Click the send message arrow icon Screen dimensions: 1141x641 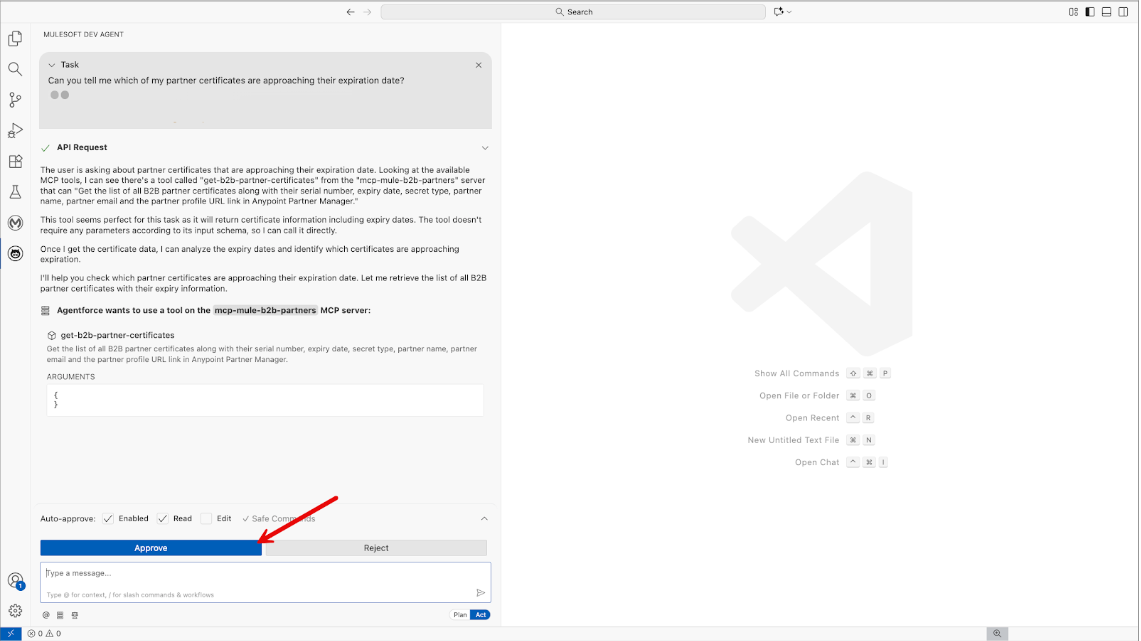click(x=480, y=593)
